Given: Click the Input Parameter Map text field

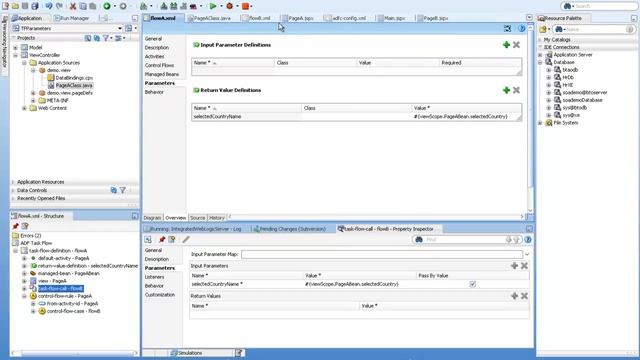Looking at the screenshot, I should 382,254.
